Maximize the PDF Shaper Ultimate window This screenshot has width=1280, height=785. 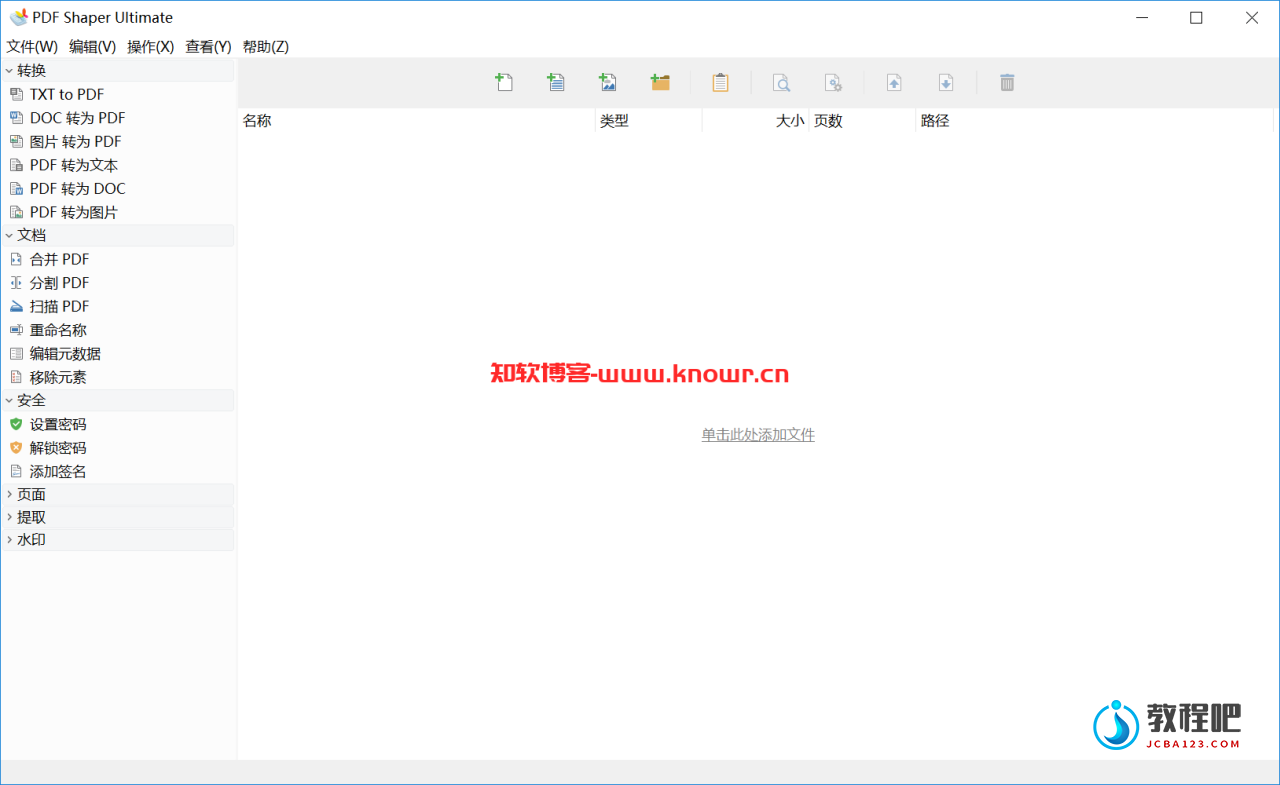(1196, 18)
